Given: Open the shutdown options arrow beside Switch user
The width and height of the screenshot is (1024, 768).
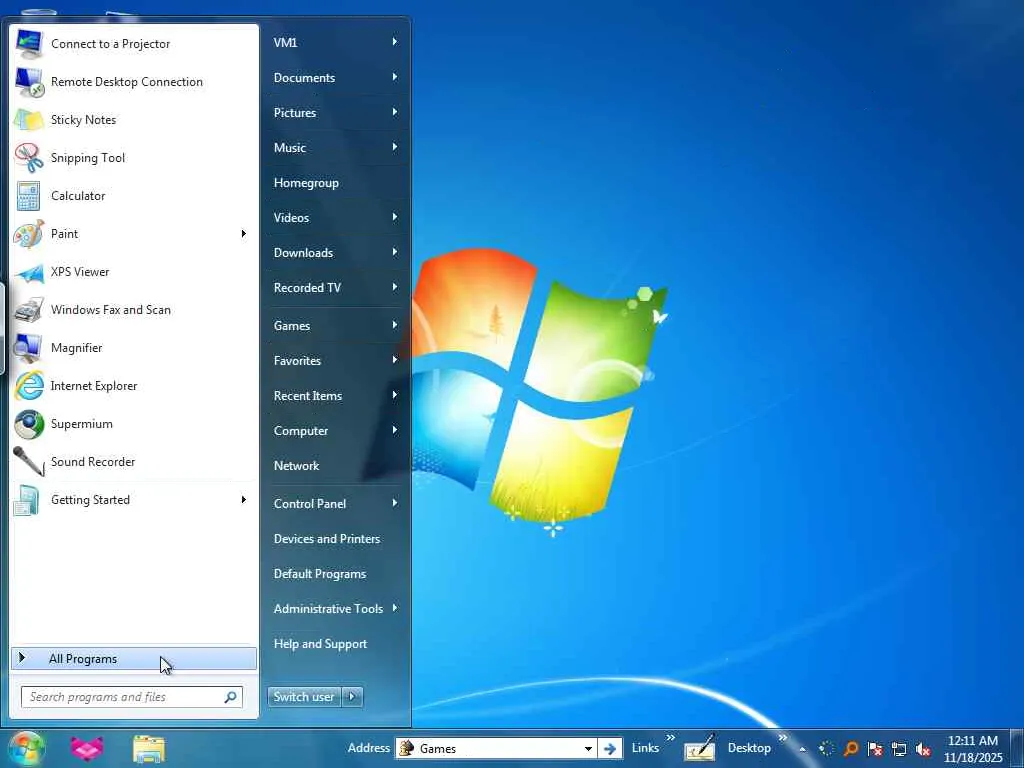Looking at the screenshot, I should [x=352, y=697].
